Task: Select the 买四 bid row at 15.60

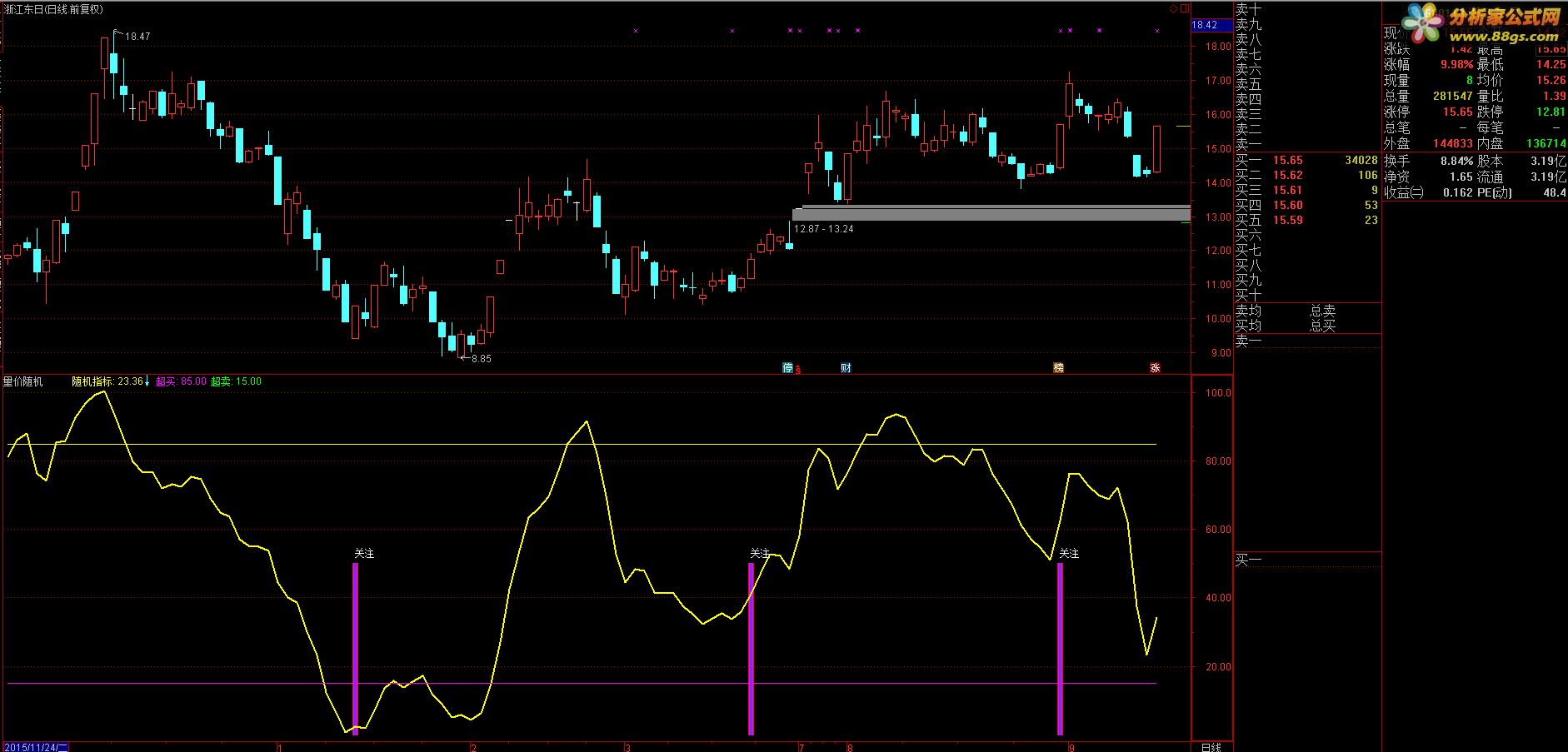Action: tap(1306, 205)
